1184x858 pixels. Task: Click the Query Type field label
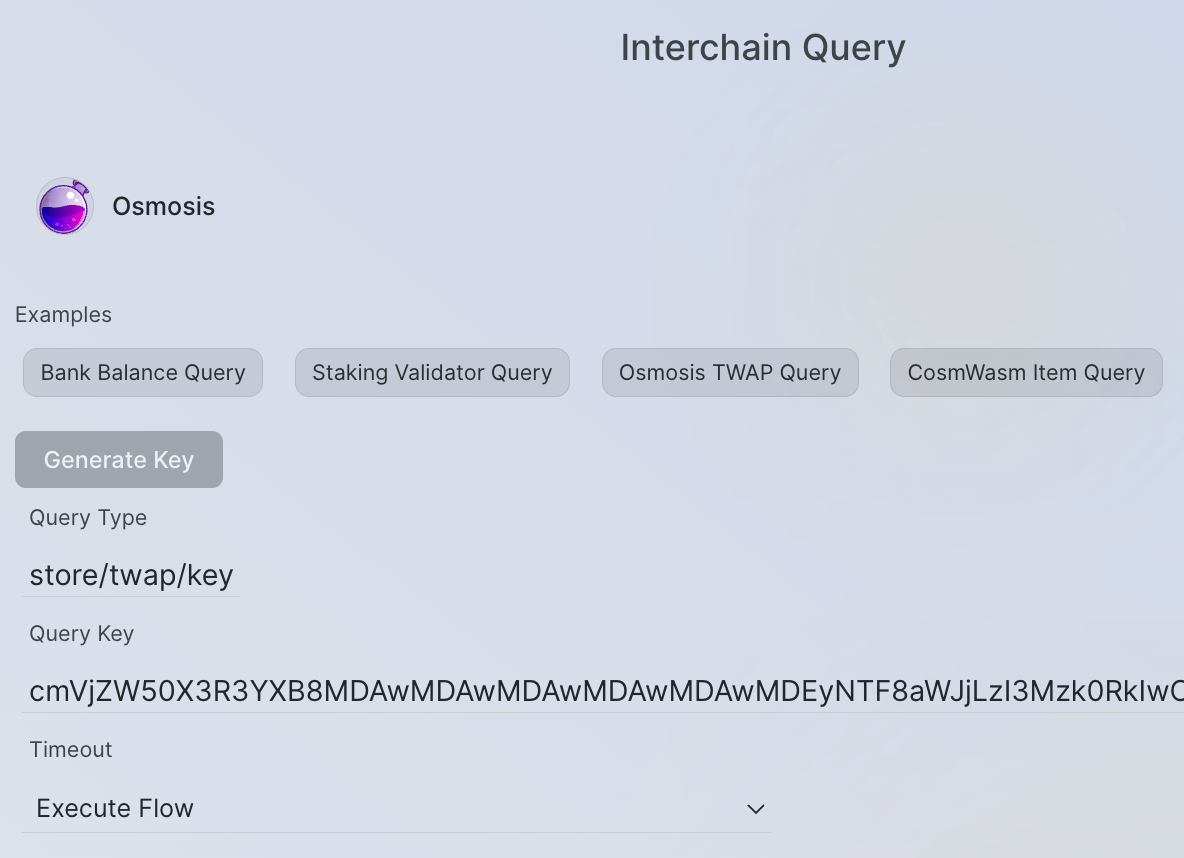88,518
